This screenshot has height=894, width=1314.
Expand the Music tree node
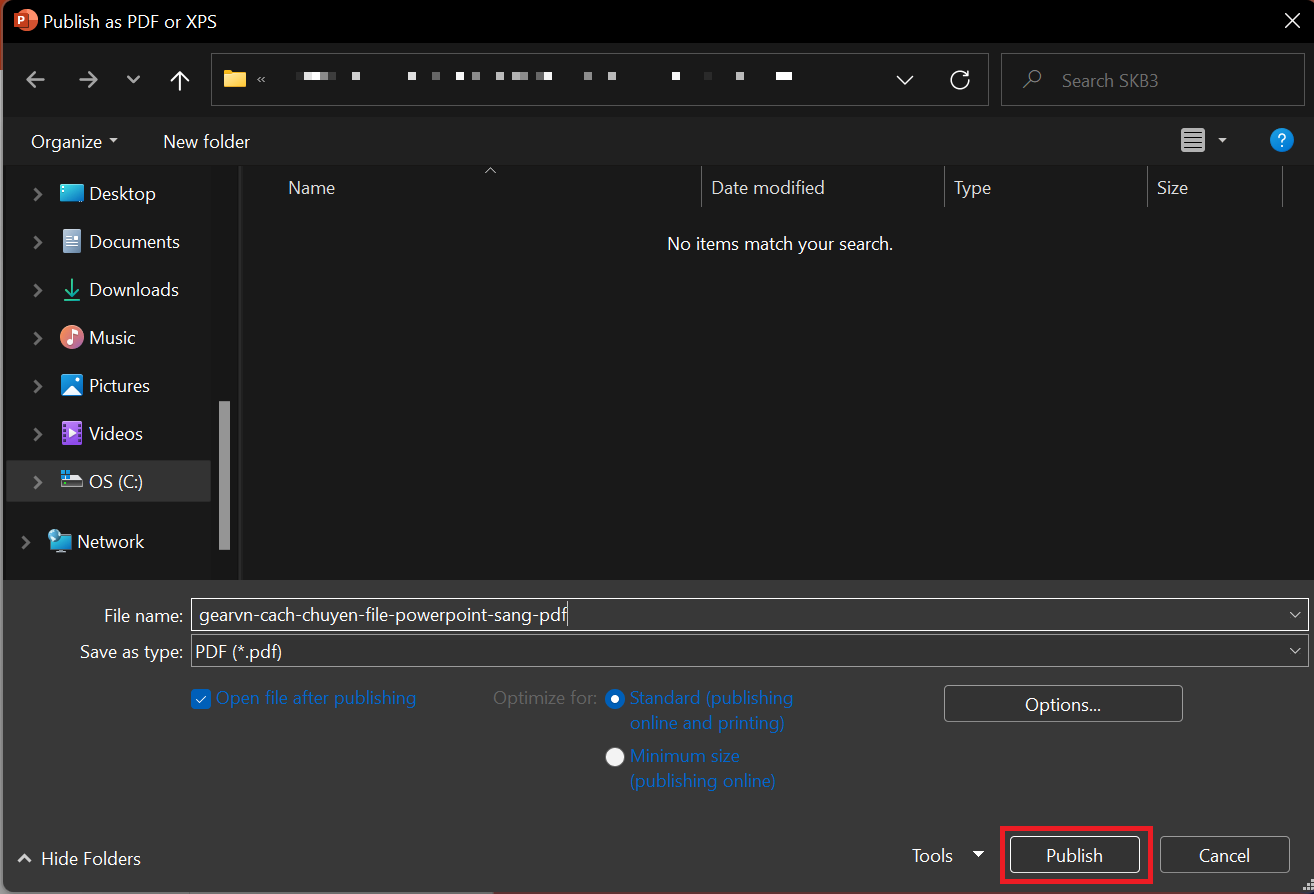38,338
